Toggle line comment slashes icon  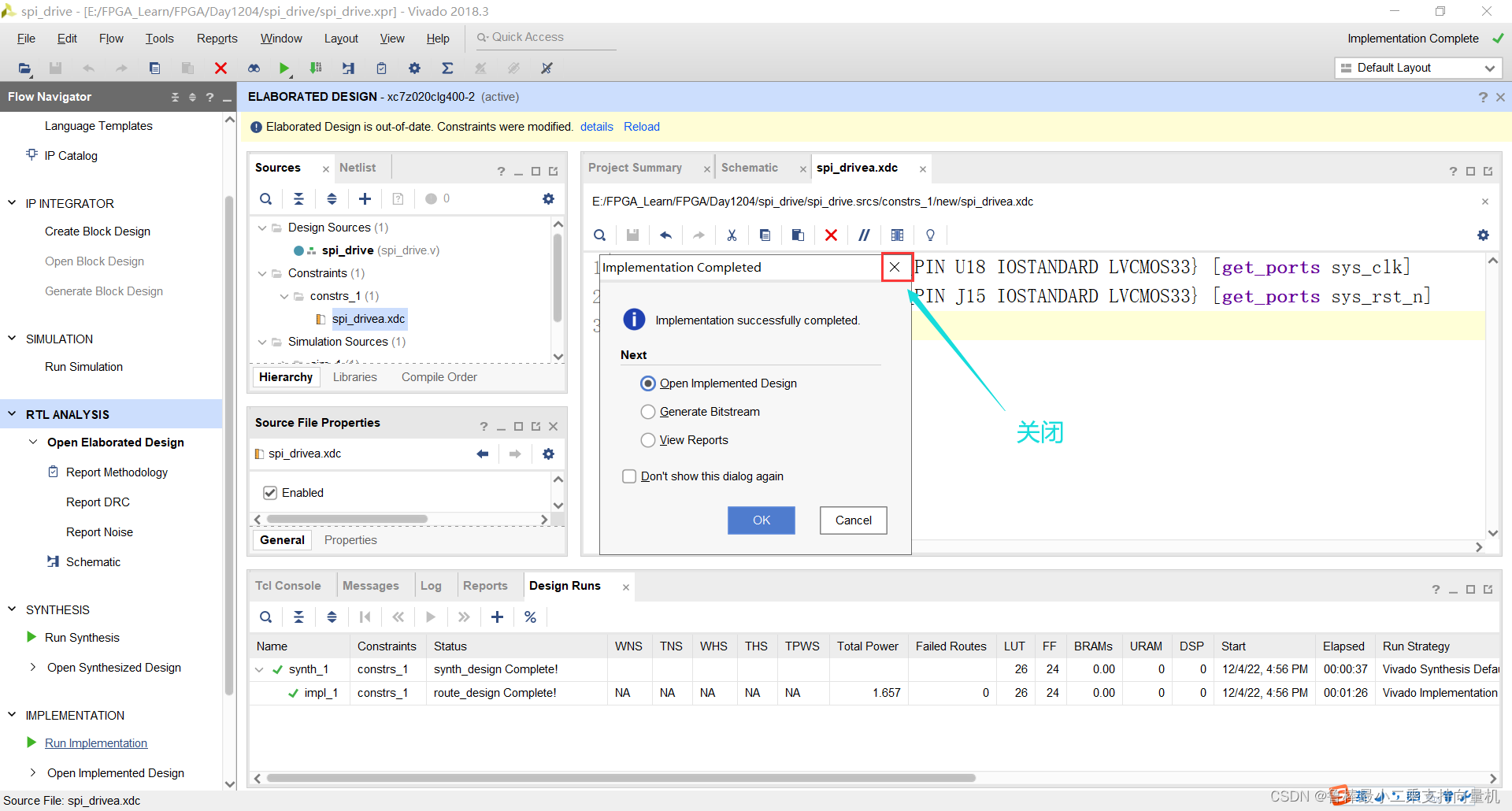coord(864,235)
